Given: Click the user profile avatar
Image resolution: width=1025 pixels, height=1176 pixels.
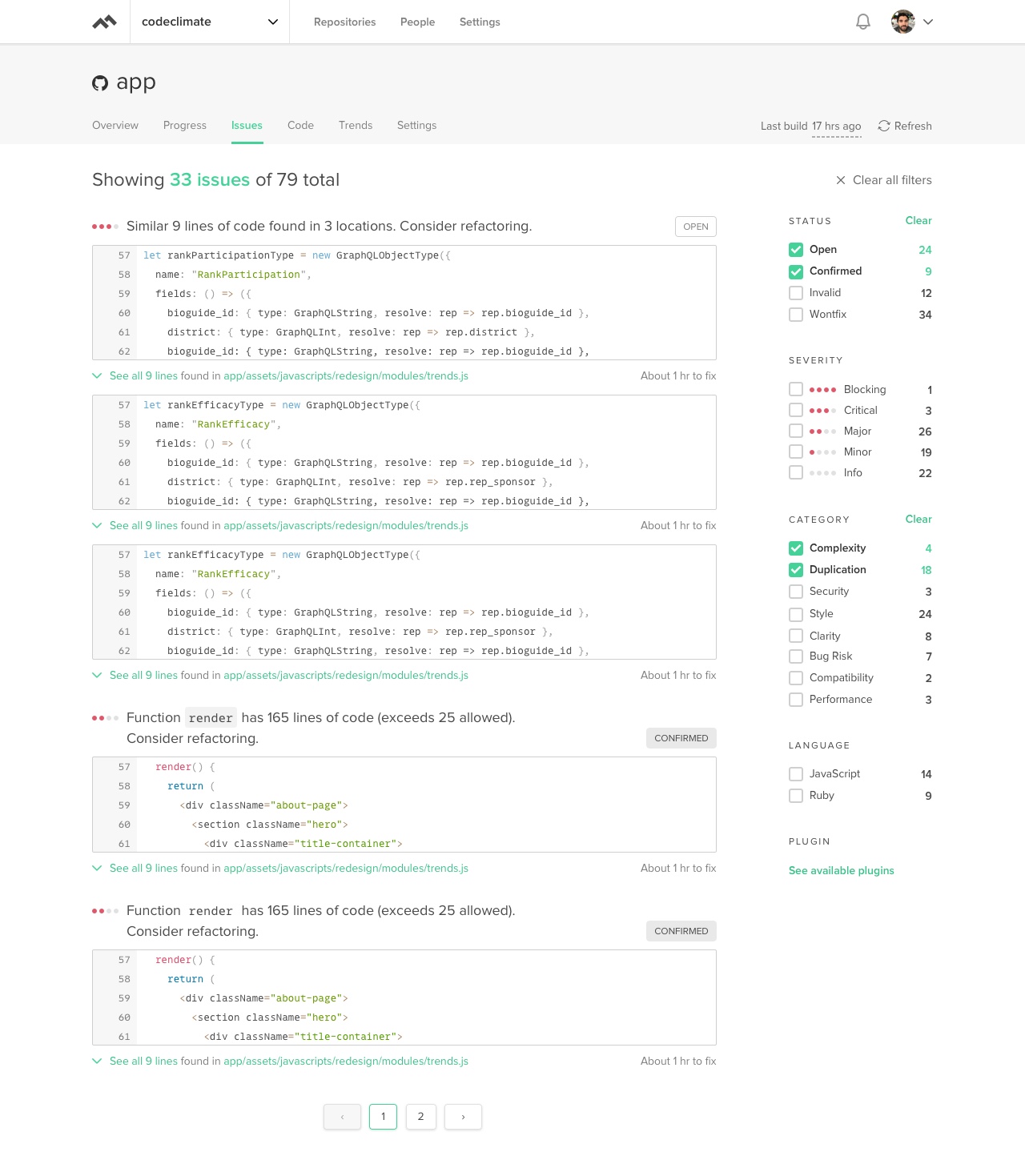Looking at the screenshot, I should coord(902,22).
